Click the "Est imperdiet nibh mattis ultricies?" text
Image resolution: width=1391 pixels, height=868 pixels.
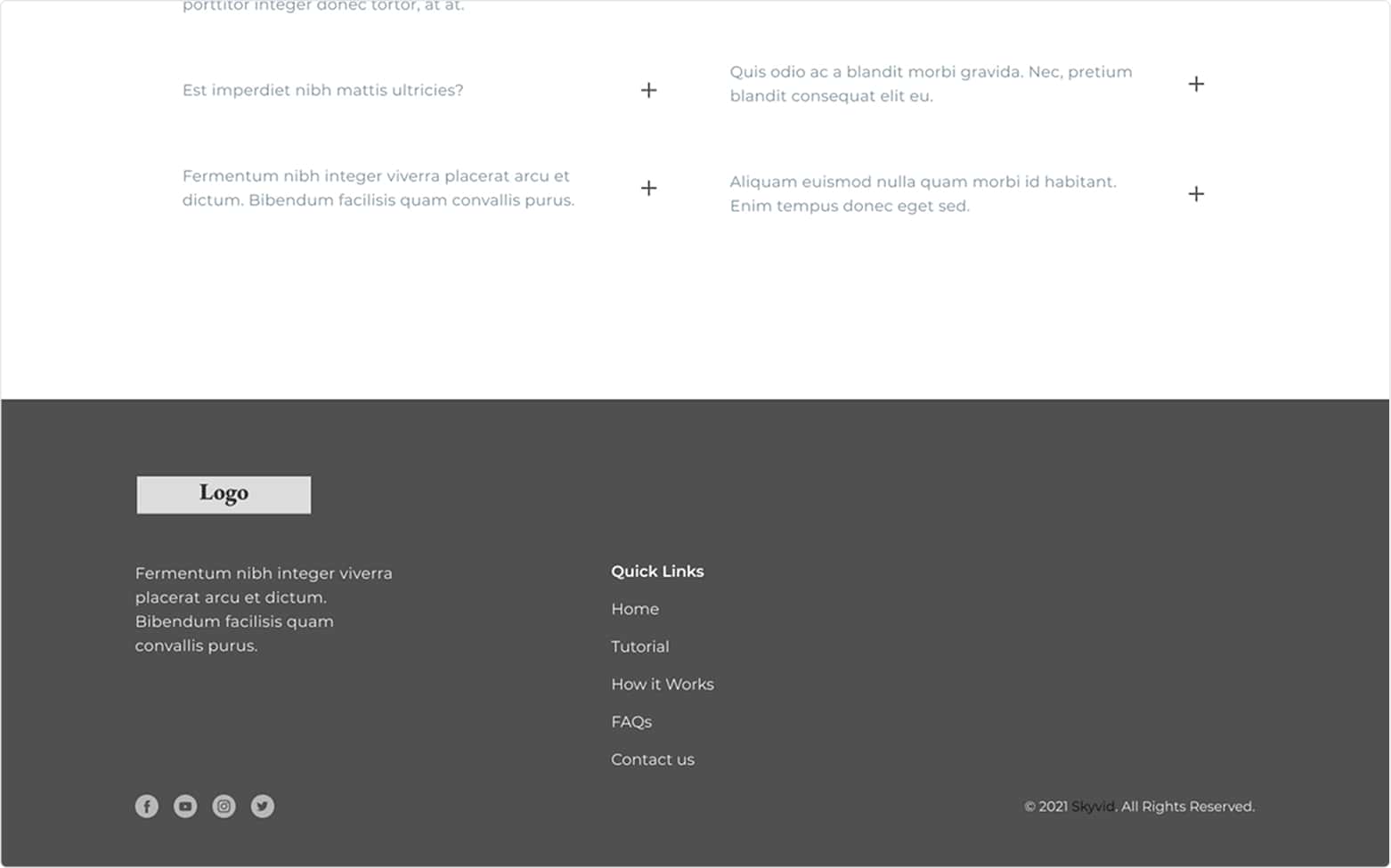[322, 90]
